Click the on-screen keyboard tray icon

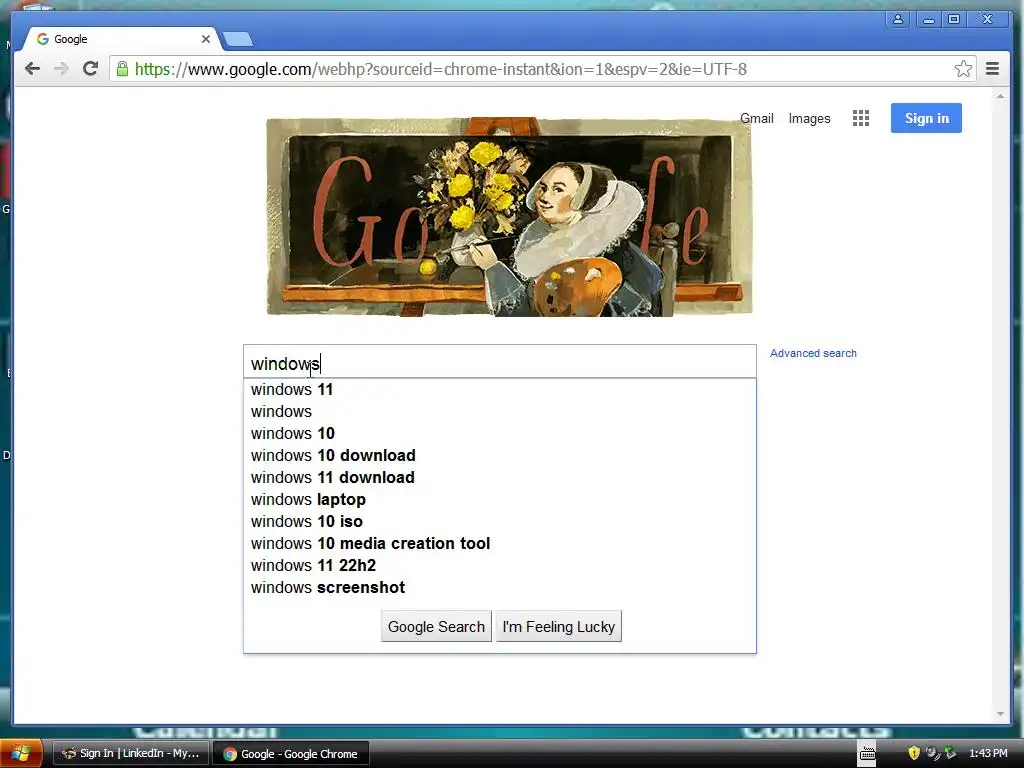(867, 754)
